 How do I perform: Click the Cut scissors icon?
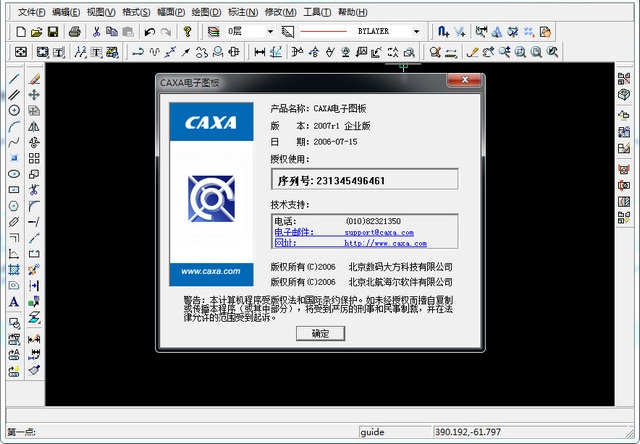click(x=97, y=32)
